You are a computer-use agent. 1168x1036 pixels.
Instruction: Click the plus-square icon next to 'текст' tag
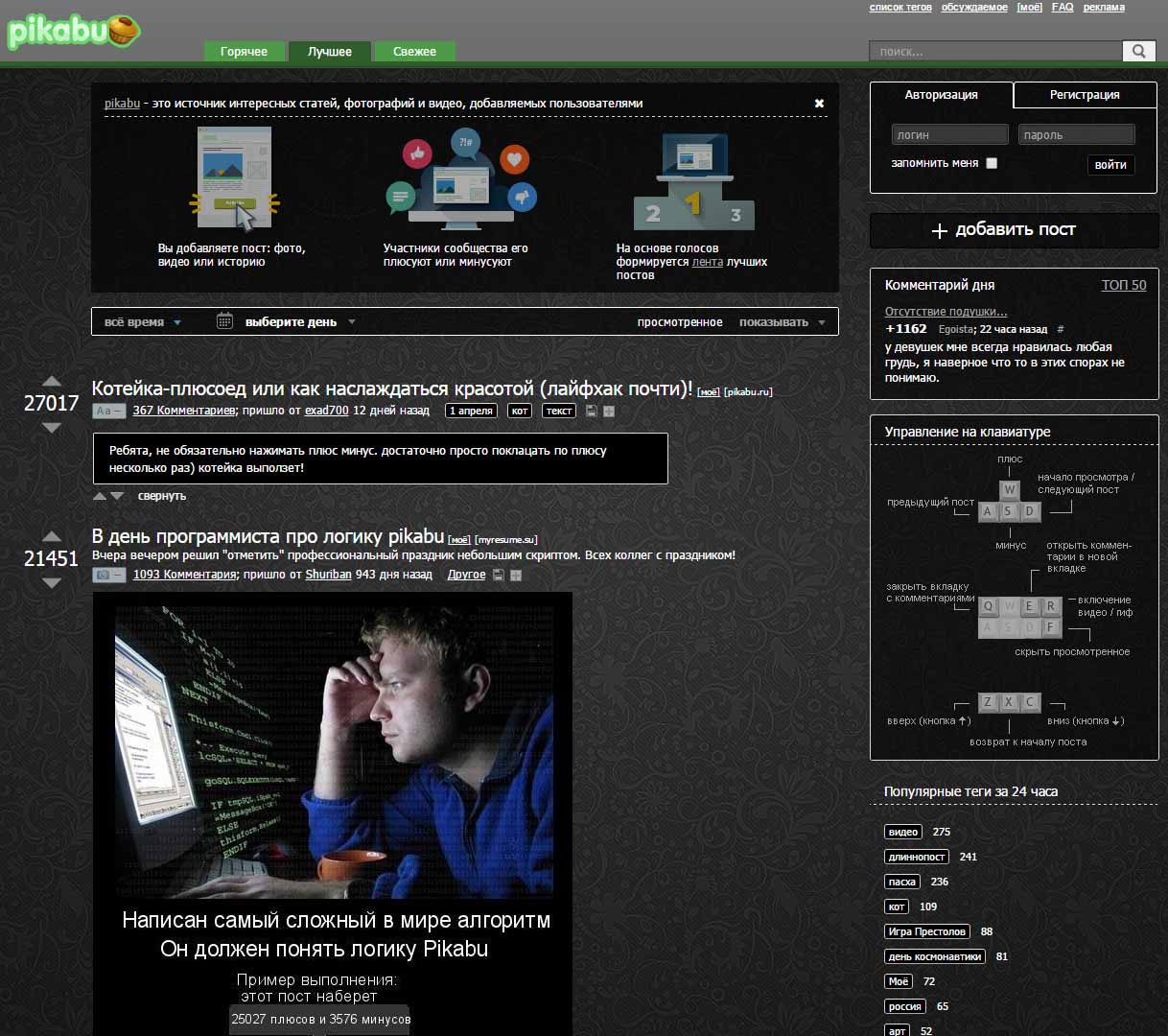pyautogui.click(x=609, y=411)
